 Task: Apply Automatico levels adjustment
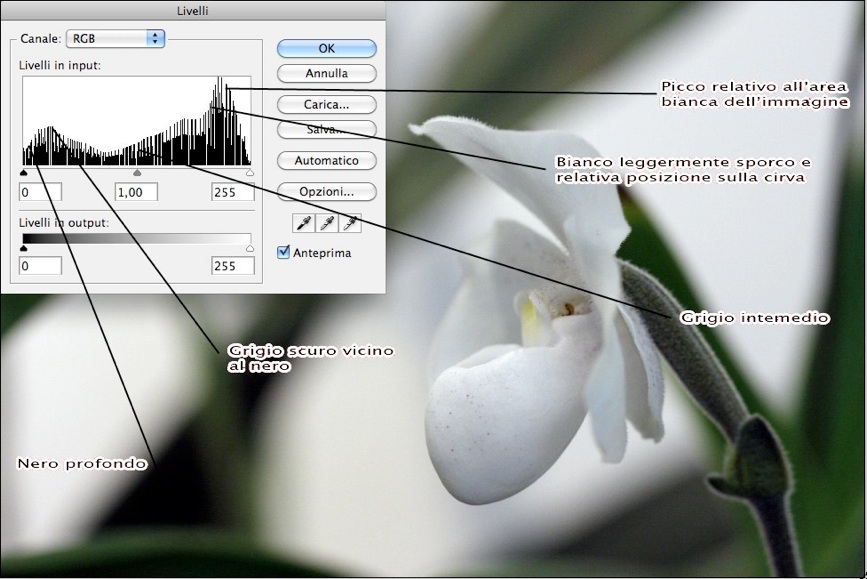point(326,160)
